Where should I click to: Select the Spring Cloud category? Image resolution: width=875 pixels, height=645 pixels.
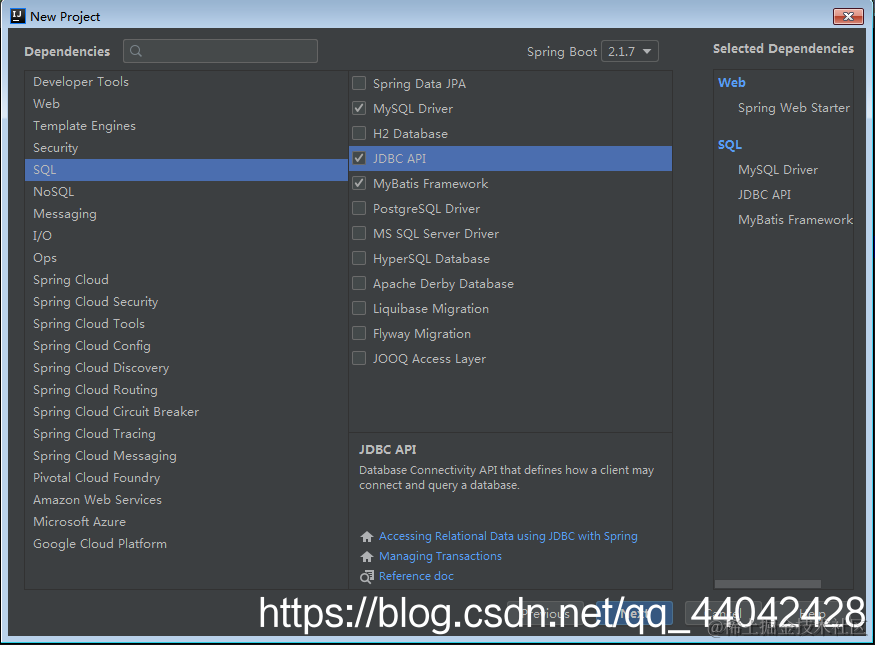tap(186, 280)
